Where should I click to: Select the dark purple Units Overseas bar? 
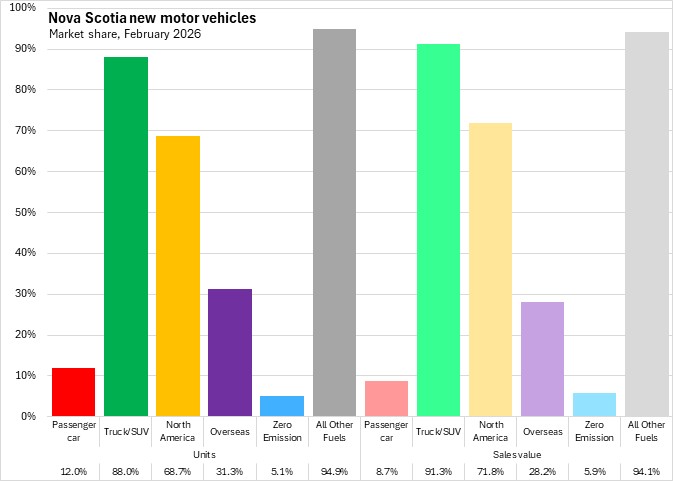[x=230, y=352]
